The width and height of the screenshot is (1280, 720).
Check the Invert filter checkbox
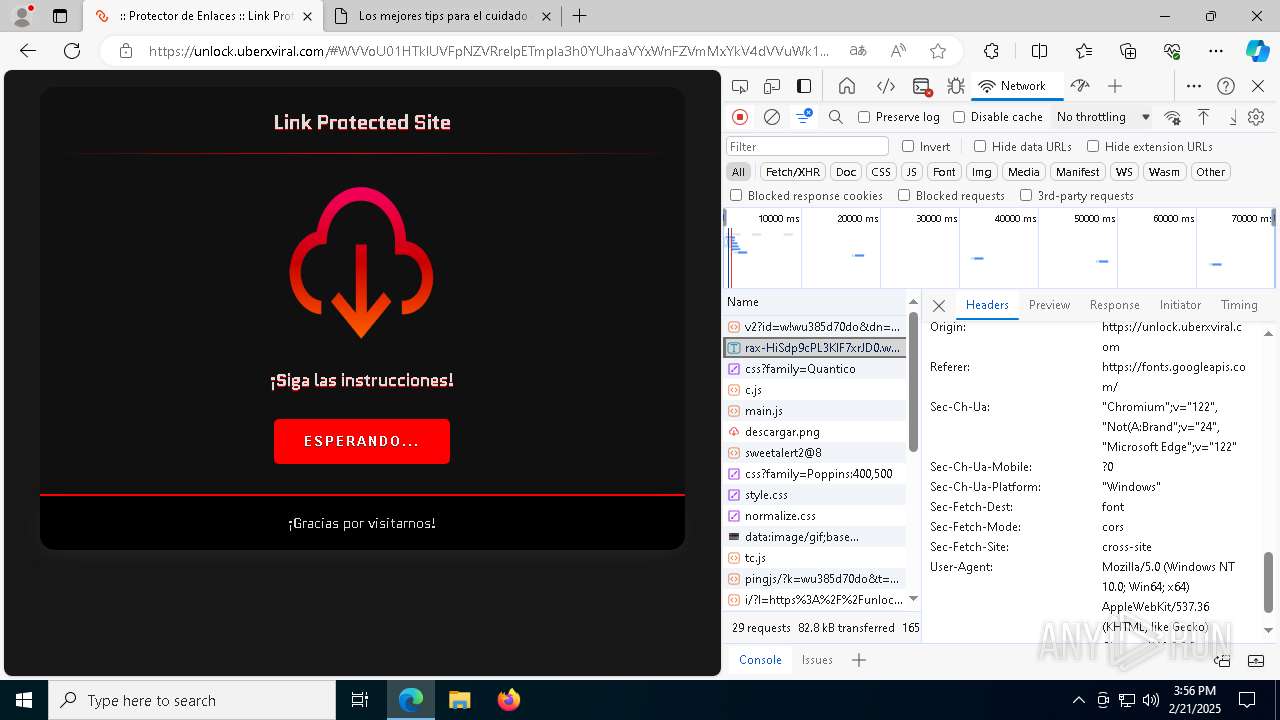908,146
